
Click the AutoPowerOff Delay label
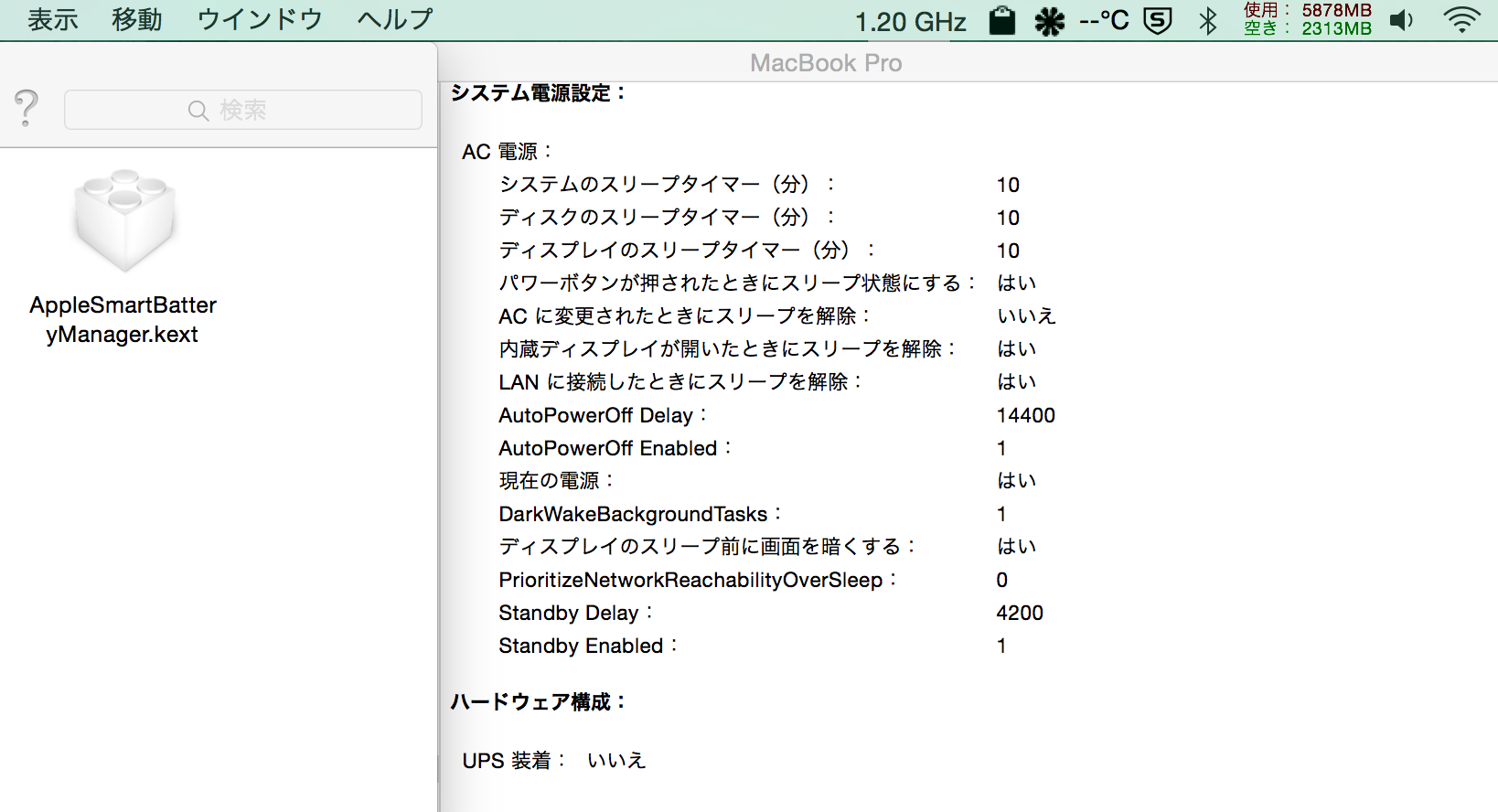[x=603, y=415]
